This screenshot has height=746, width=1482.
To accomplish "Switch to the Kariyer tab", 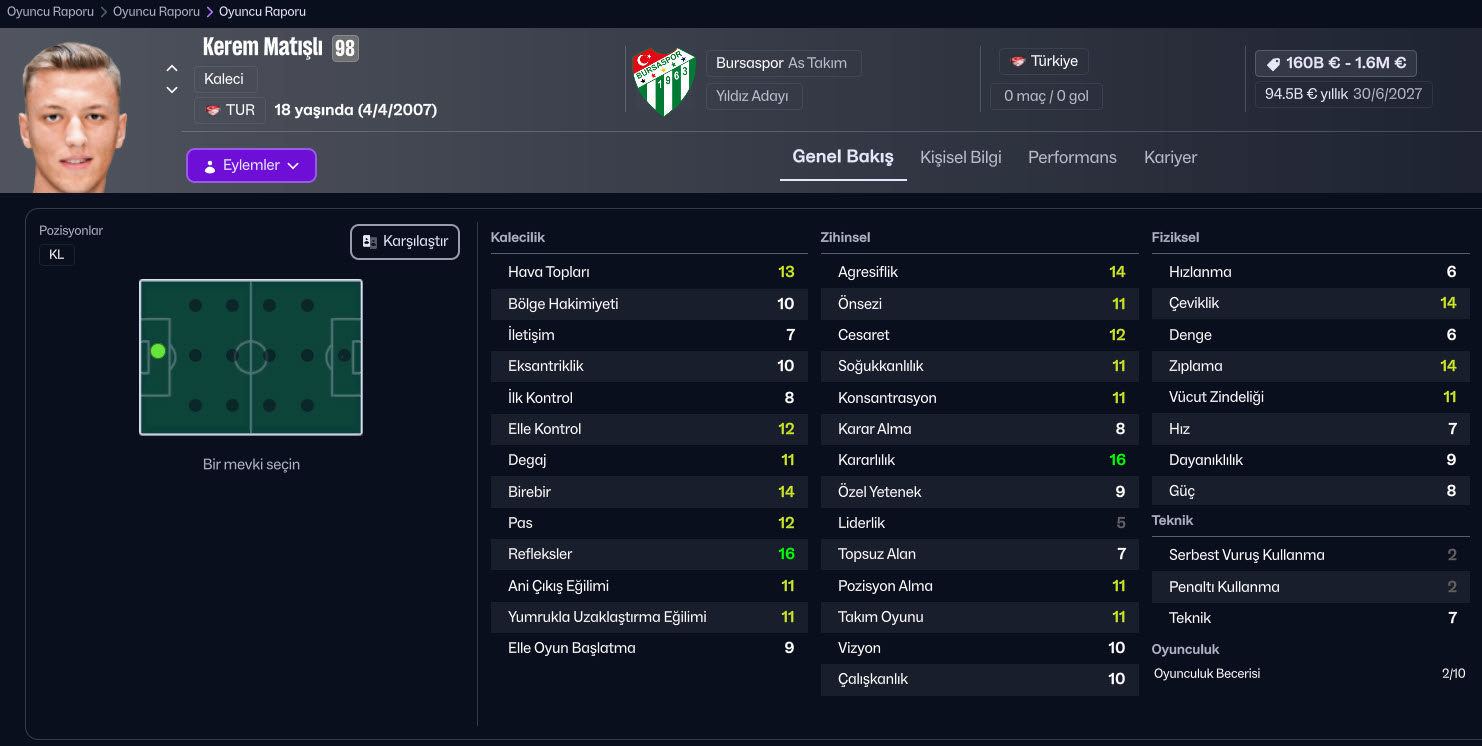I will click(x=1170, y=157).
